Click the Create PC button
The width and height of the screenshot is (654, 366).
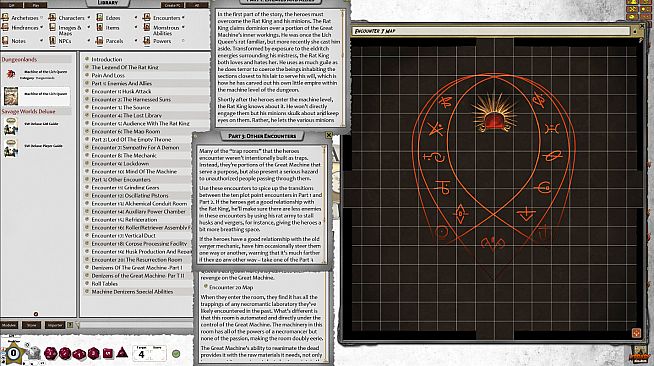click(172, 5)
